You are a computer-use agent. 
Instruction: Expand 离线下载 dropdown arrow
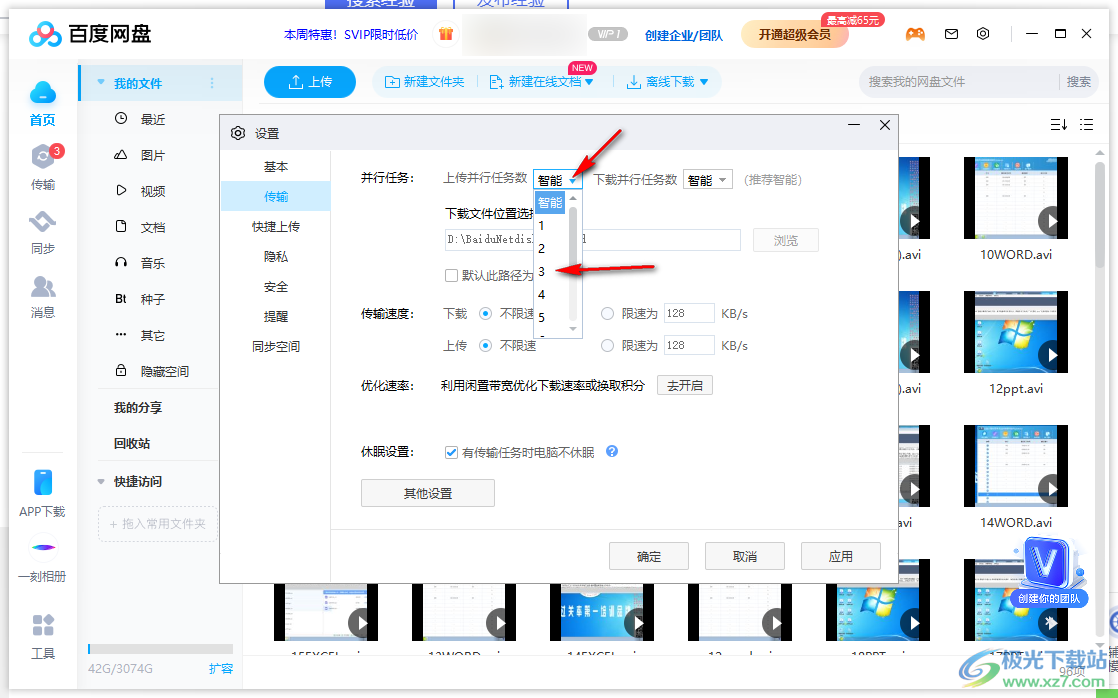click(x=704, y=82)
